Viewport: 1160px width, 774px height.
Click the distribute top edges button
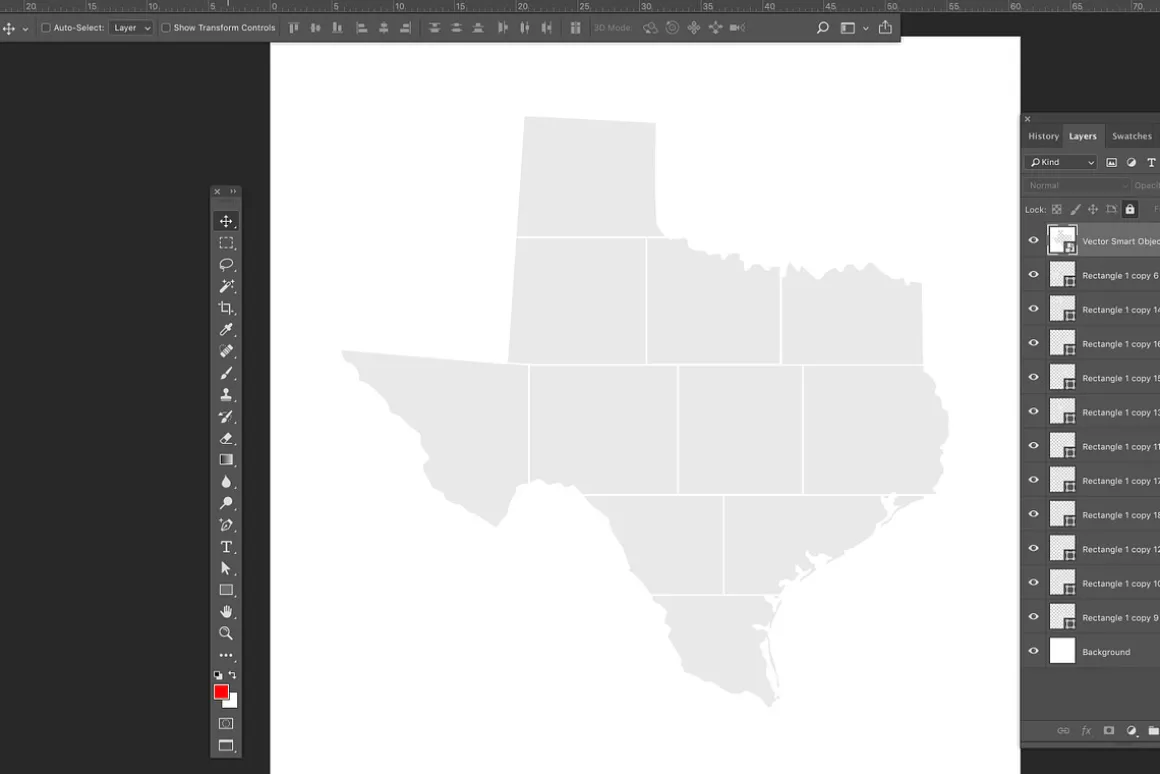pyautogui.click(x=434, y=27)
